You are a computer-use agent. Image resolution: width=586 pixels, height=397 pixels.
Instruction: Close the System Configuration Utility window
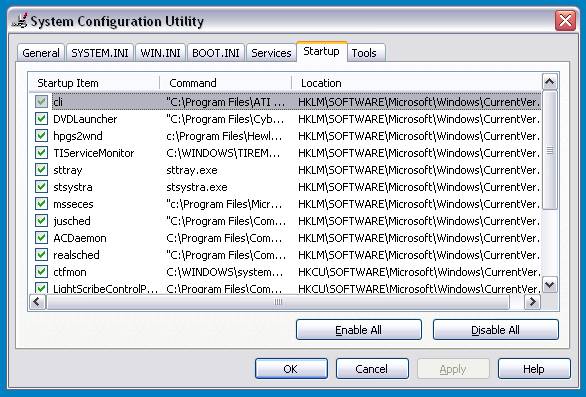565,21
